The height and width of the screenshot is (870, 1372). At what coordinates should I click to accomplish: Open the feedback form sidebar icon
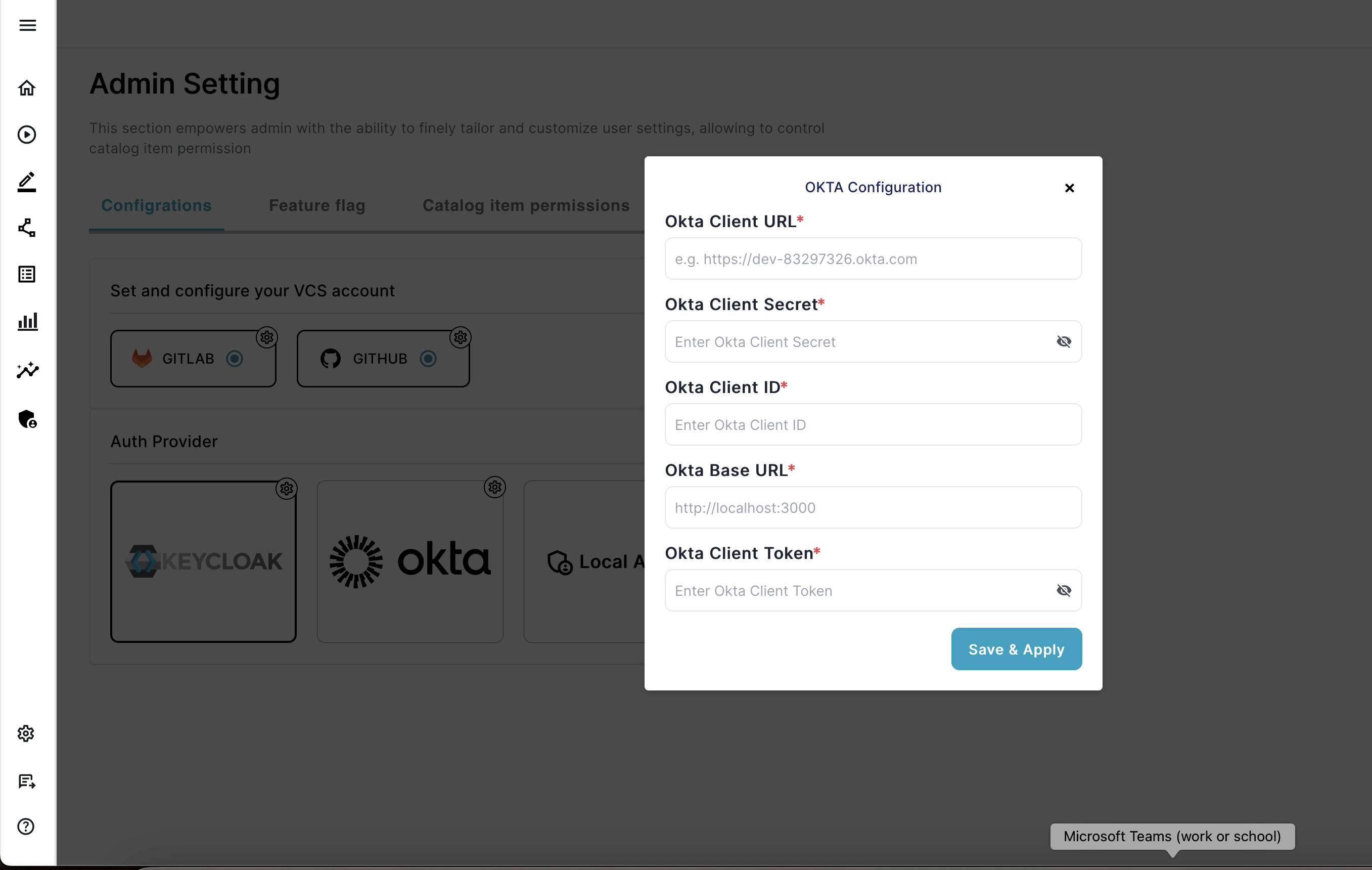point(27,780)
